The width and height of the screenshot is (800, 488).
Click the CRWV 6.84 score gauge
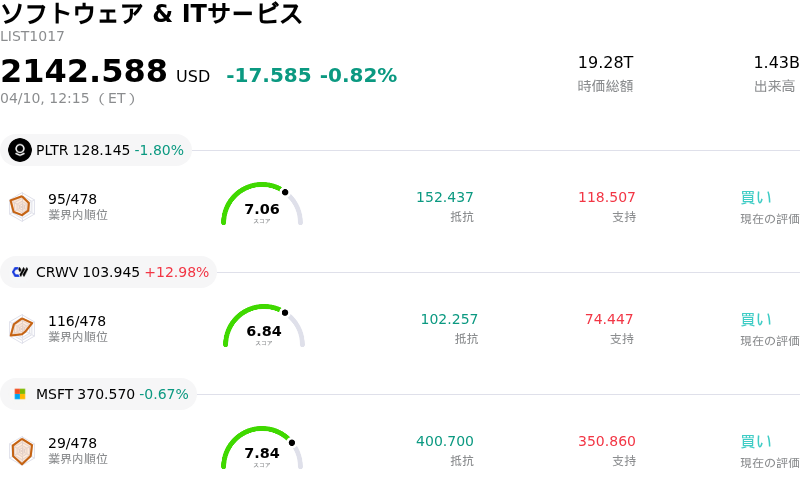coord(263,328)
